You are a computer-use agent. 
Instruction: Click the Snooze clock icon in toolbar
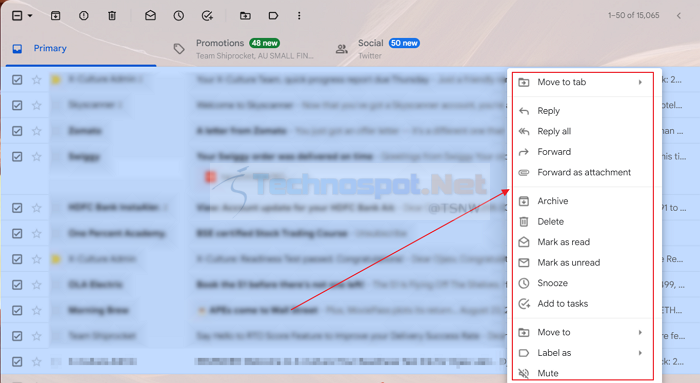(179, 16)
